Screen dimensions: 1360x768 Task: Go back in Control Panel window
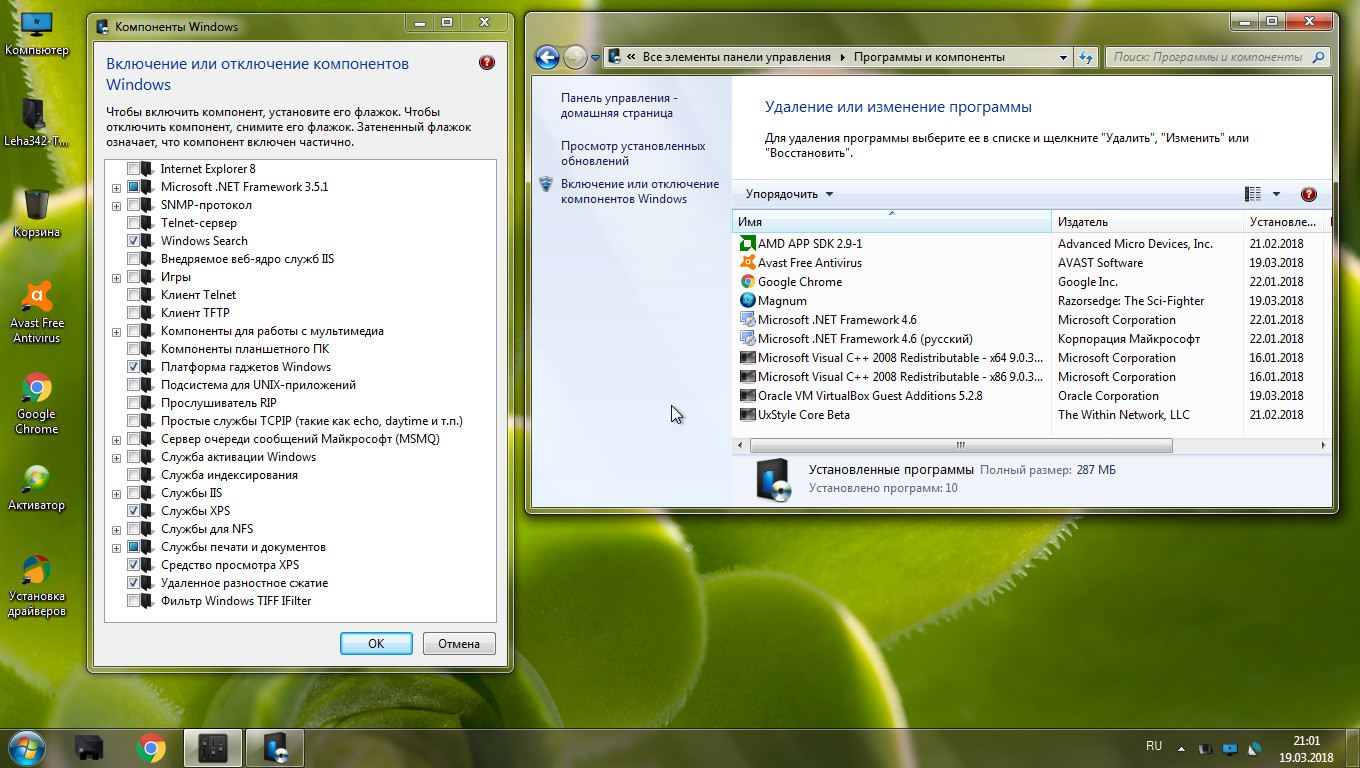(547, 57)
